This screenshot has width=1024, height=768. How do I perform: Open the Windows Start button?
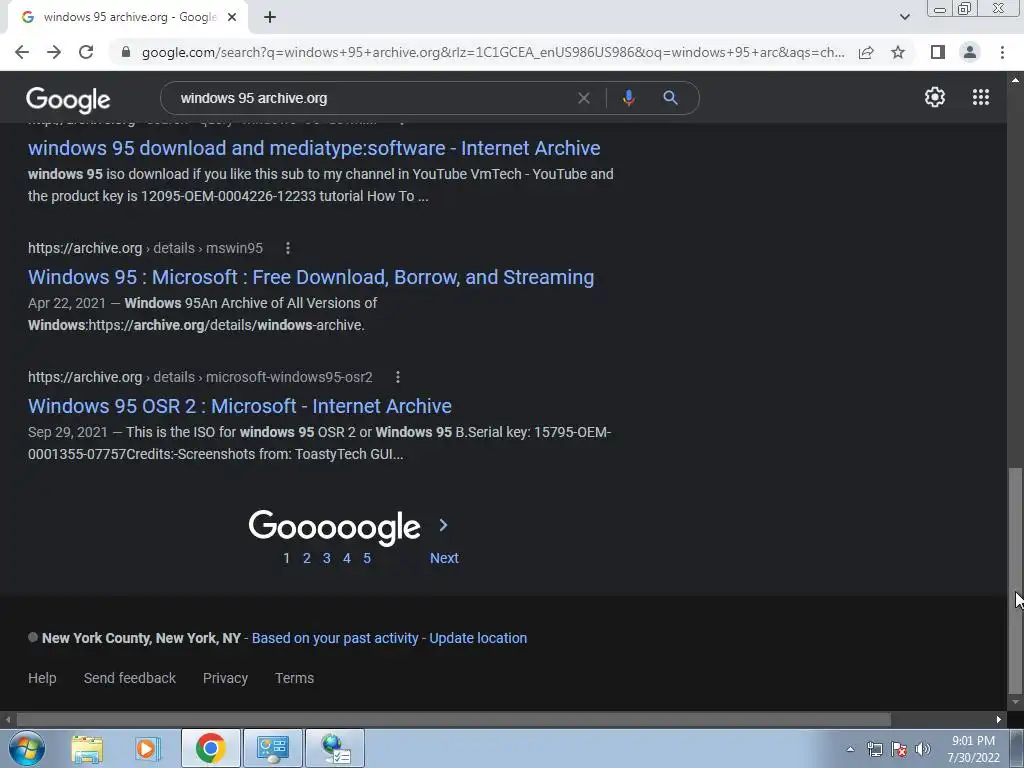point(27,748)
